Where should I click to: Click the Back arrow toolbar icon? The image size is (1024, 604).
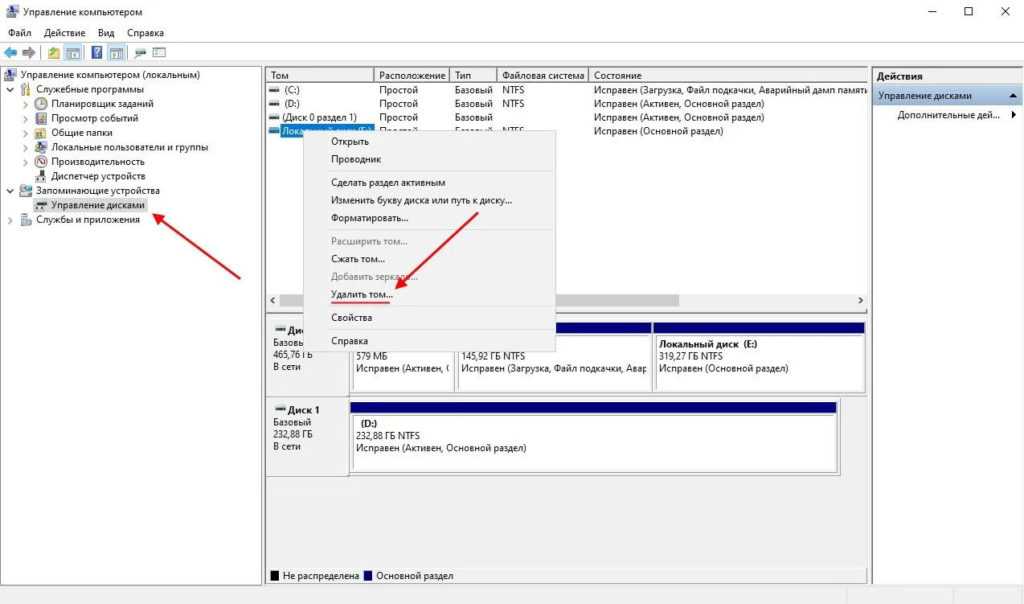(10, 53)
